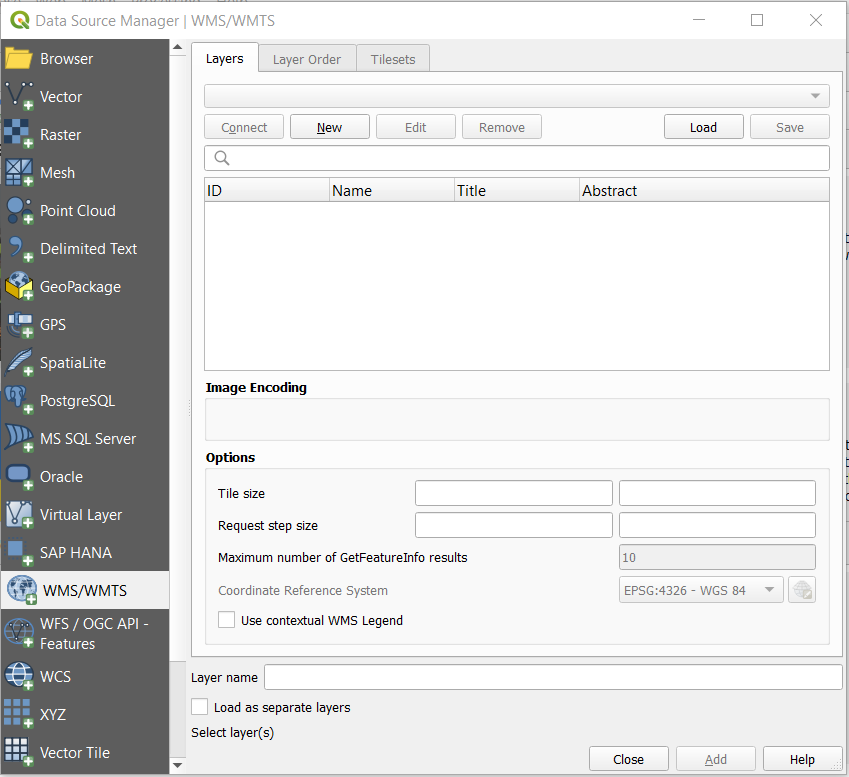
Task: Open the Coordinate Reference System dropdown
Action: pos(701,590)
